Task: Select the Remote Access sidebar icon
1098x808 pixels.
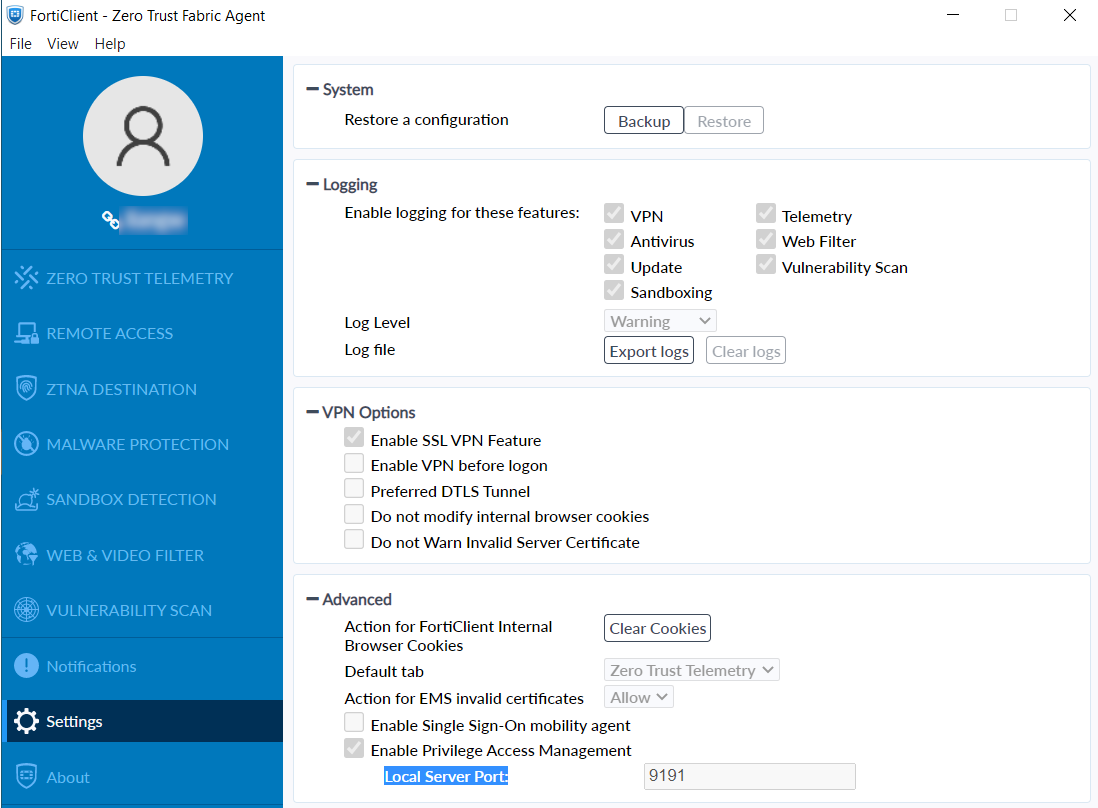Action: tap(27, 333)
